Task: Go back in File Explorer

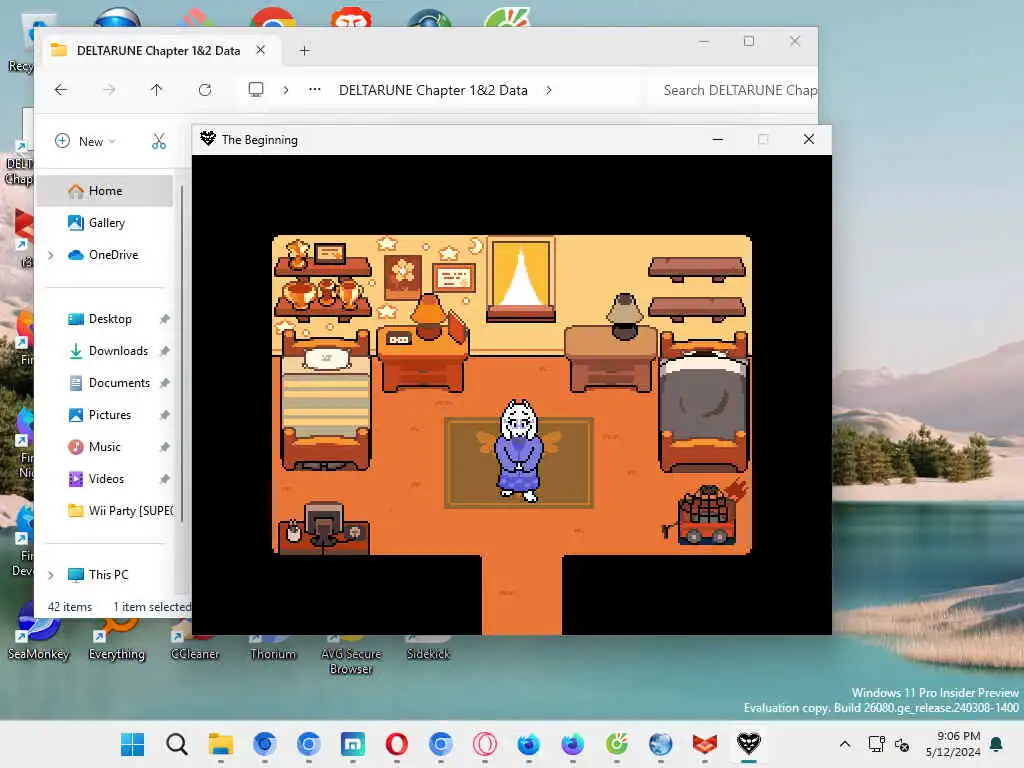Action: (x=61, y=90)
